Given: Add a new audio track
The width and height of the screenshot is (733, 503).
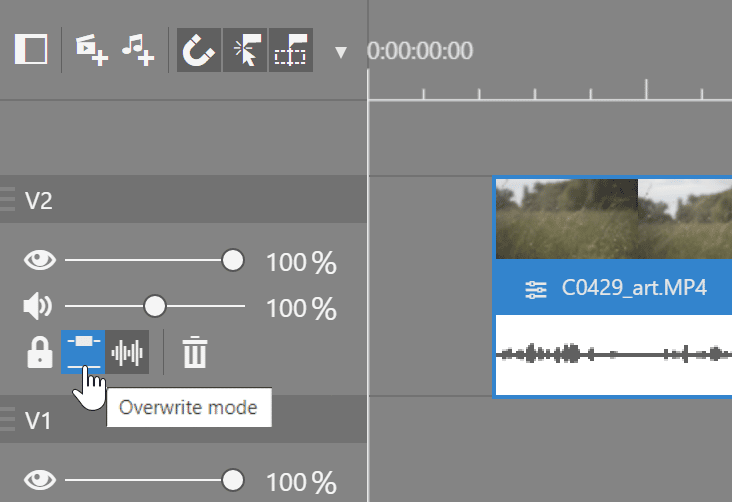Looking at the screenshot, I should [x=138, y=49].
